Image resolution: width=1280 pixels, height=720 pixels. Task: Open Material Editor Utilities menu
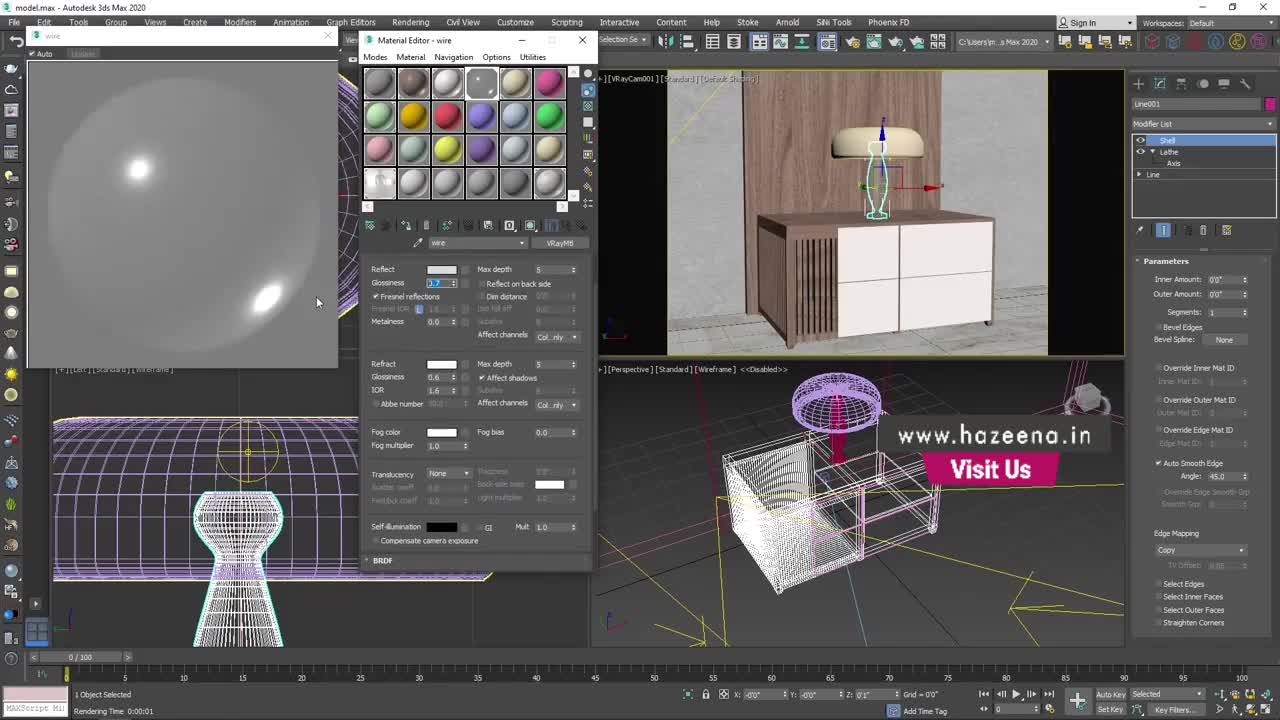pos(533,57)
